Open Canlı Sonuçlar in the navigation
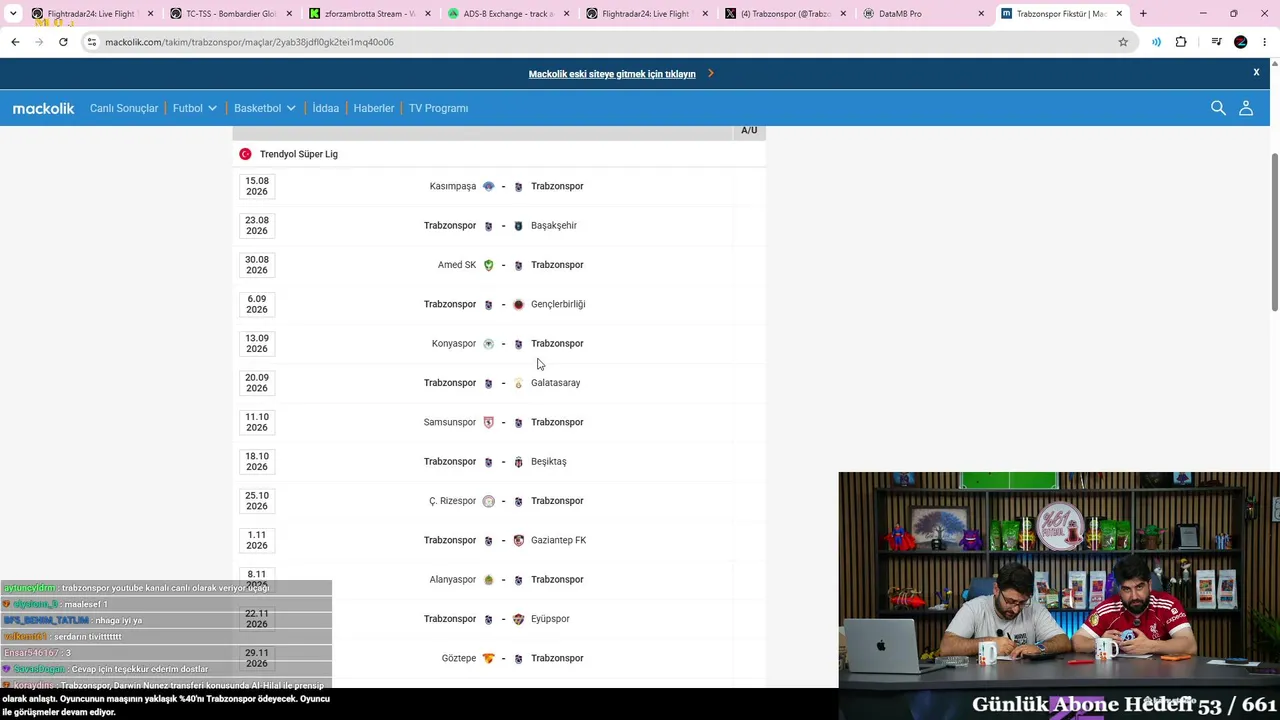 124,108
